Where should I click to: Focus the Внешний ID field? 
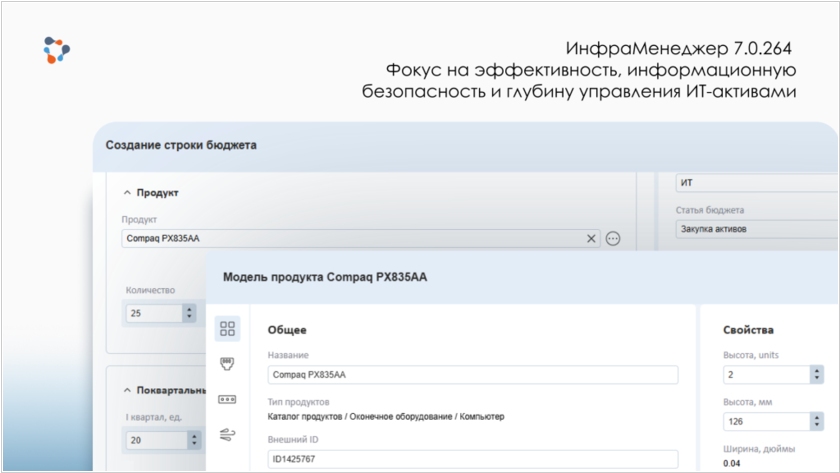(x=472, y=459)
